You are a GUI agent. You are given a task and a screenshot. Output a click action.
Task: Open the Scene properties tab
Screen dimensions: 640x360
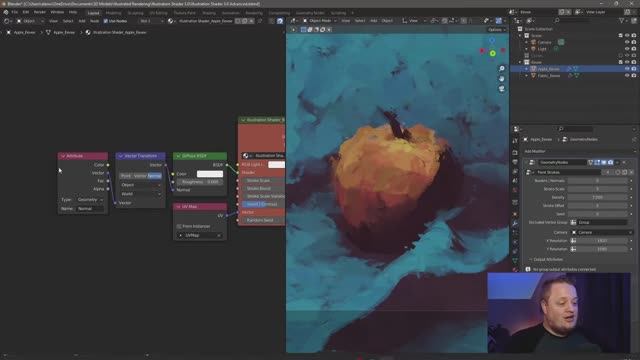tap(515, 181)
